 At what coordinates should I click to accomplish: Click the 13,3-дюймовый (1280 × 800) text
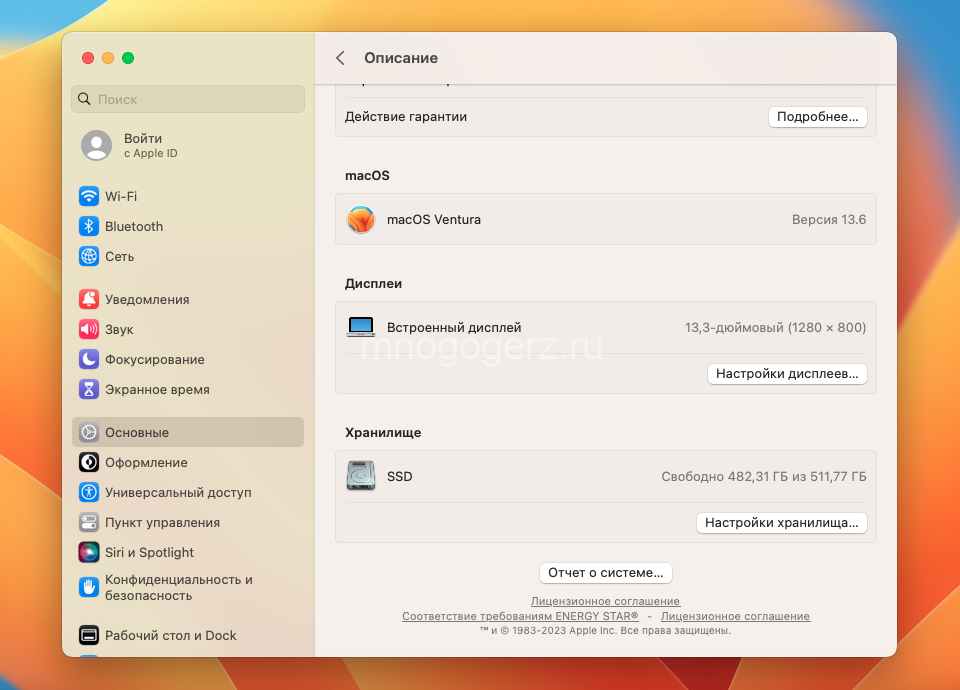coord(775,328)
